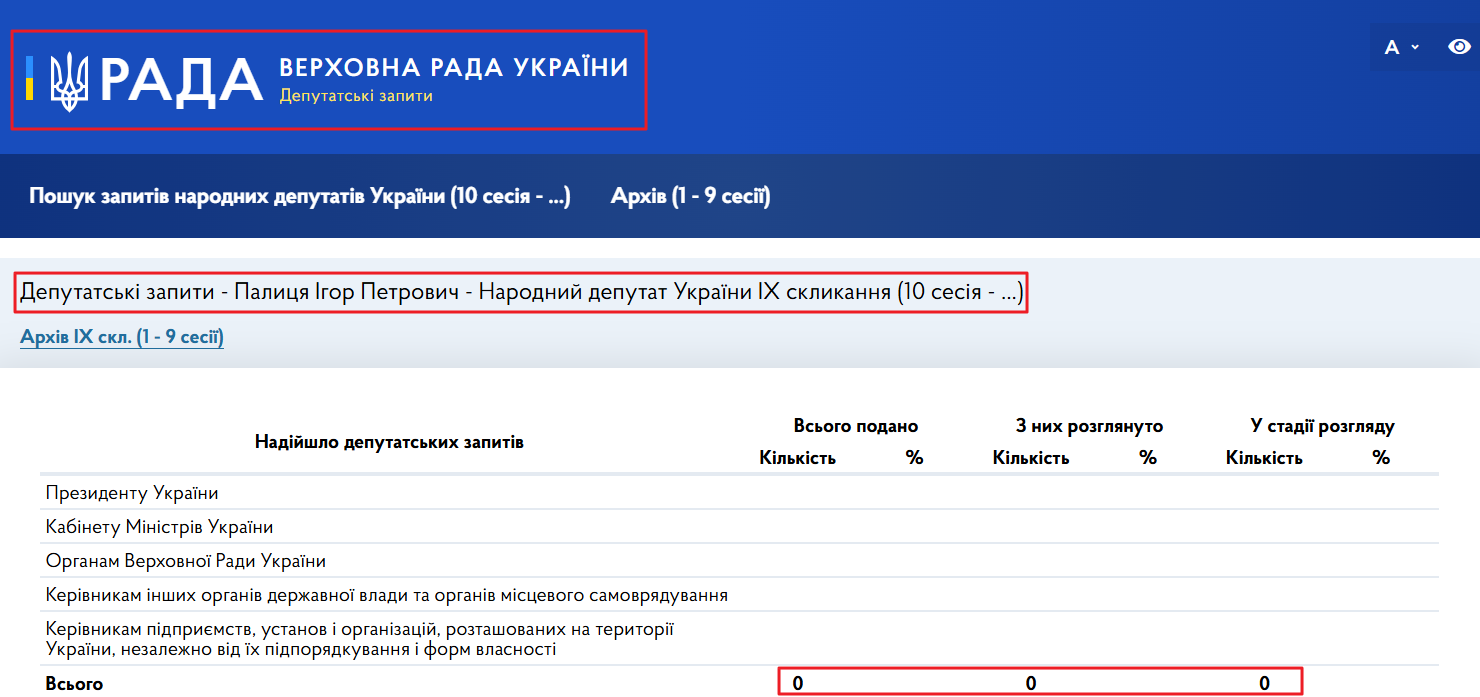
Task: Click '%' subheader under 'У стадії розгляду'
Action: [x=1381, y=458]
